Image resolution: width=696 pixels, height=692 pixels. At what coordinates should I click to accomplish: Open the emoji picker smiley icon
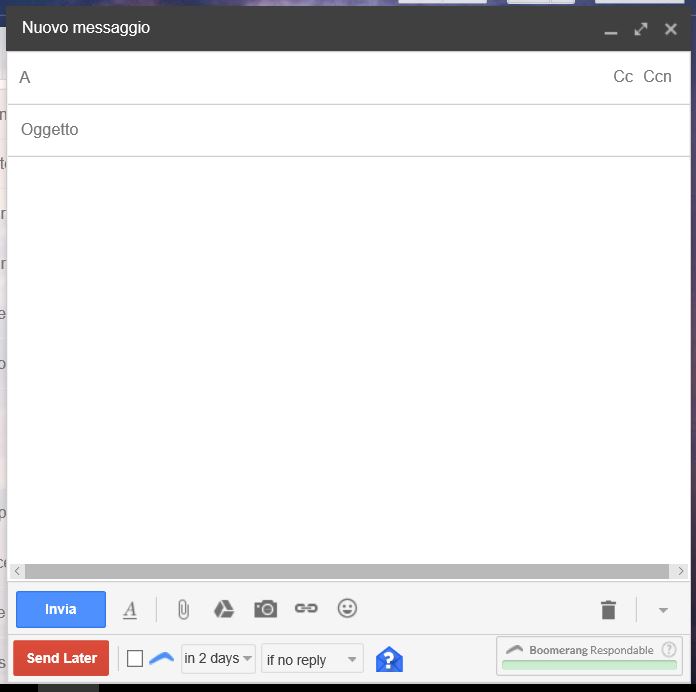[x=347, y=608]
